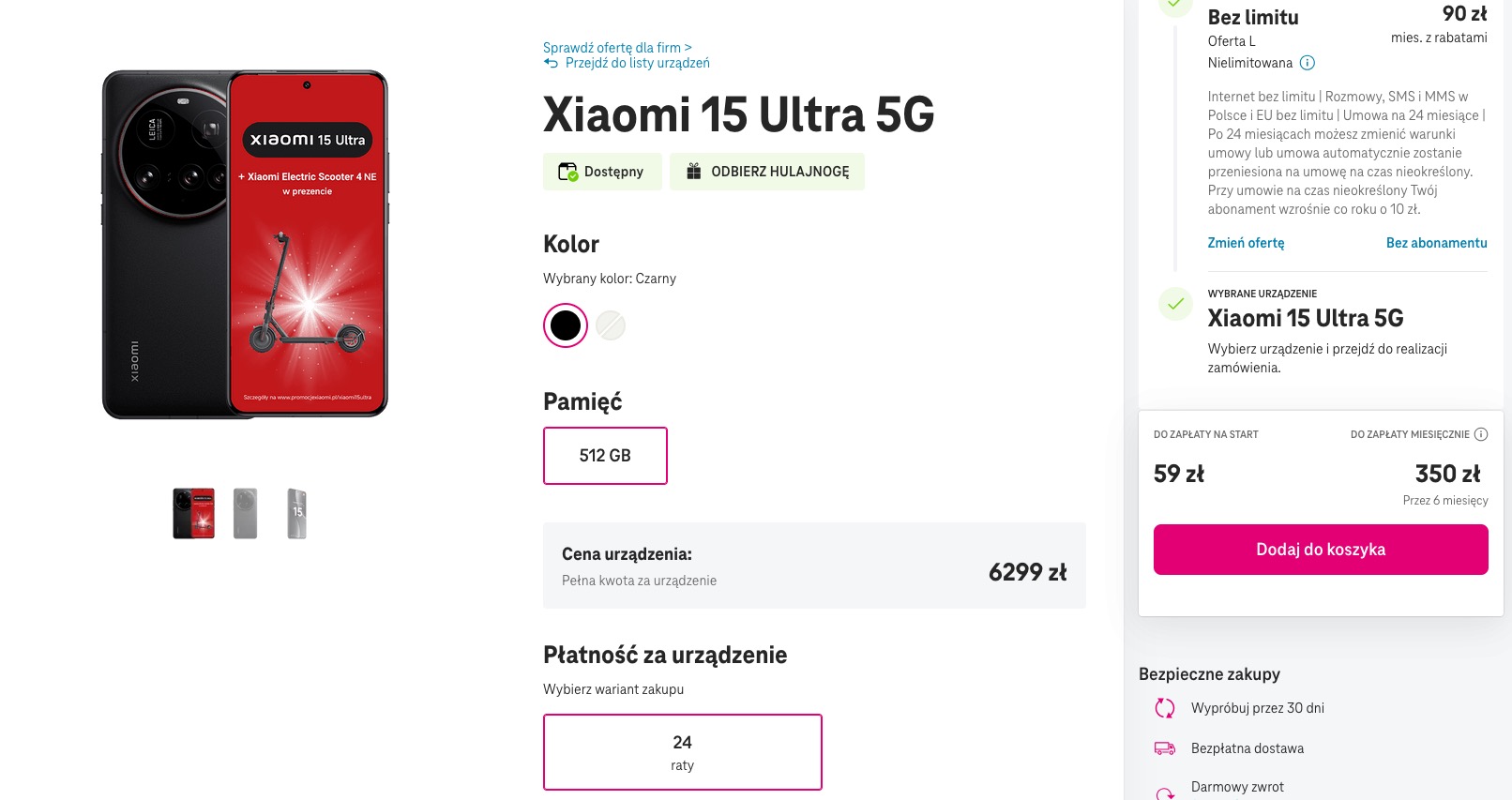The image size is (1512, 800).
Task: View the red front phone thumbnail
Action: pos(194,513)
